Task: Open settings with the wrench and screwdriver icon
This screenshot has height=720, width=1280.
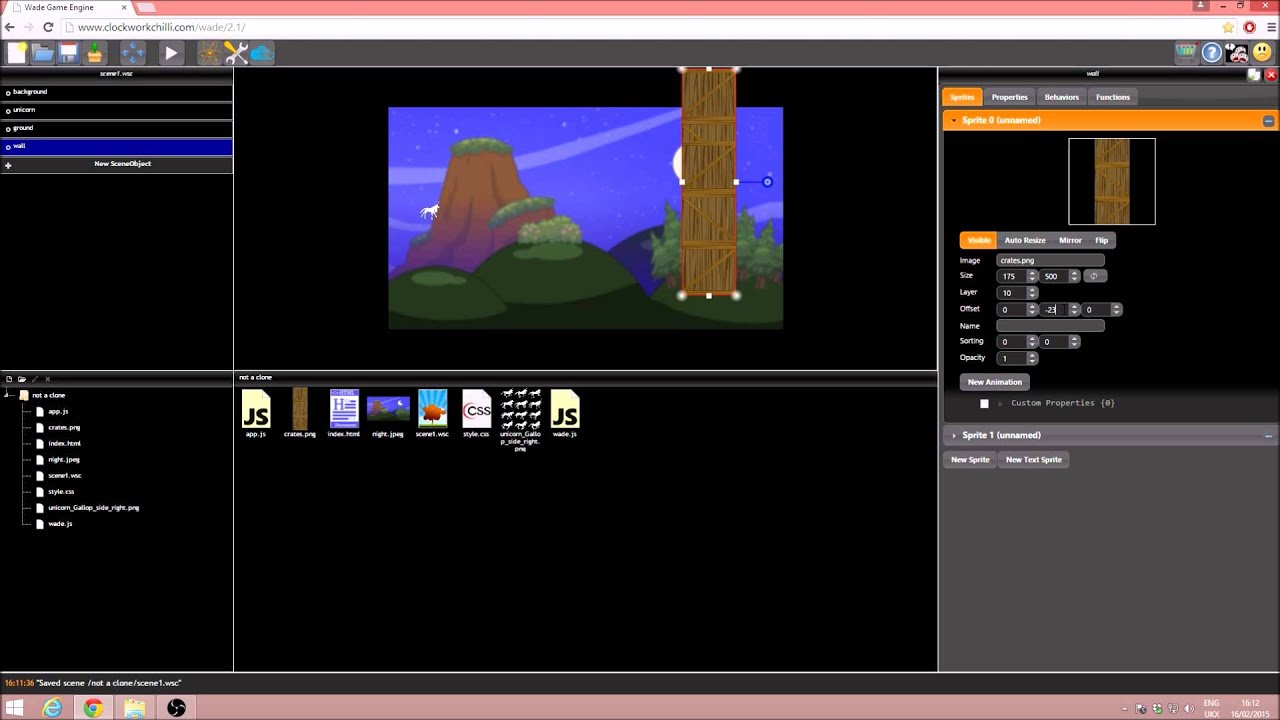Action: tap(236, 53)
